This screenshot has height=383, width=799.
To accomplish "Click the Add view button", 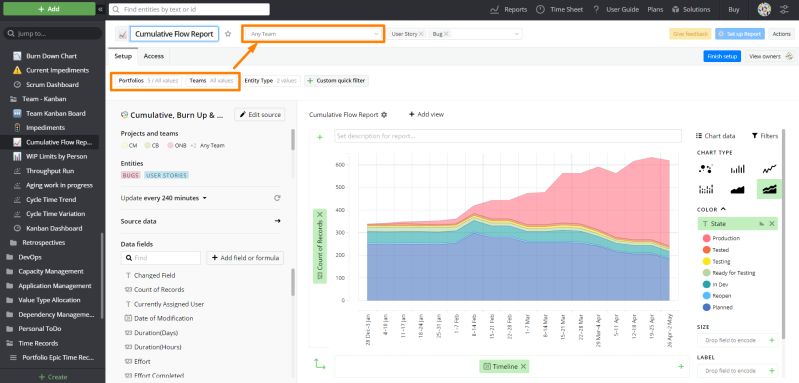I will point(426,115).
